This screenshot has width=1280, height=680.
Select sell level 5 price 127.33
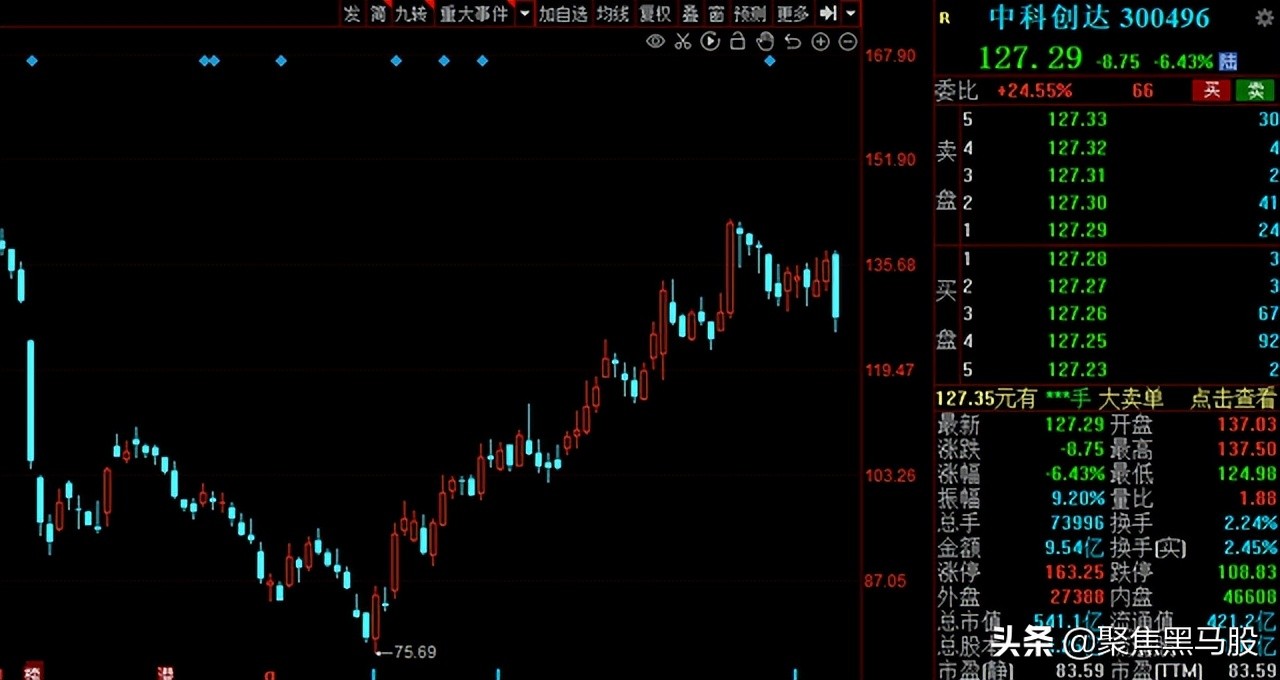pos(1077,120)
